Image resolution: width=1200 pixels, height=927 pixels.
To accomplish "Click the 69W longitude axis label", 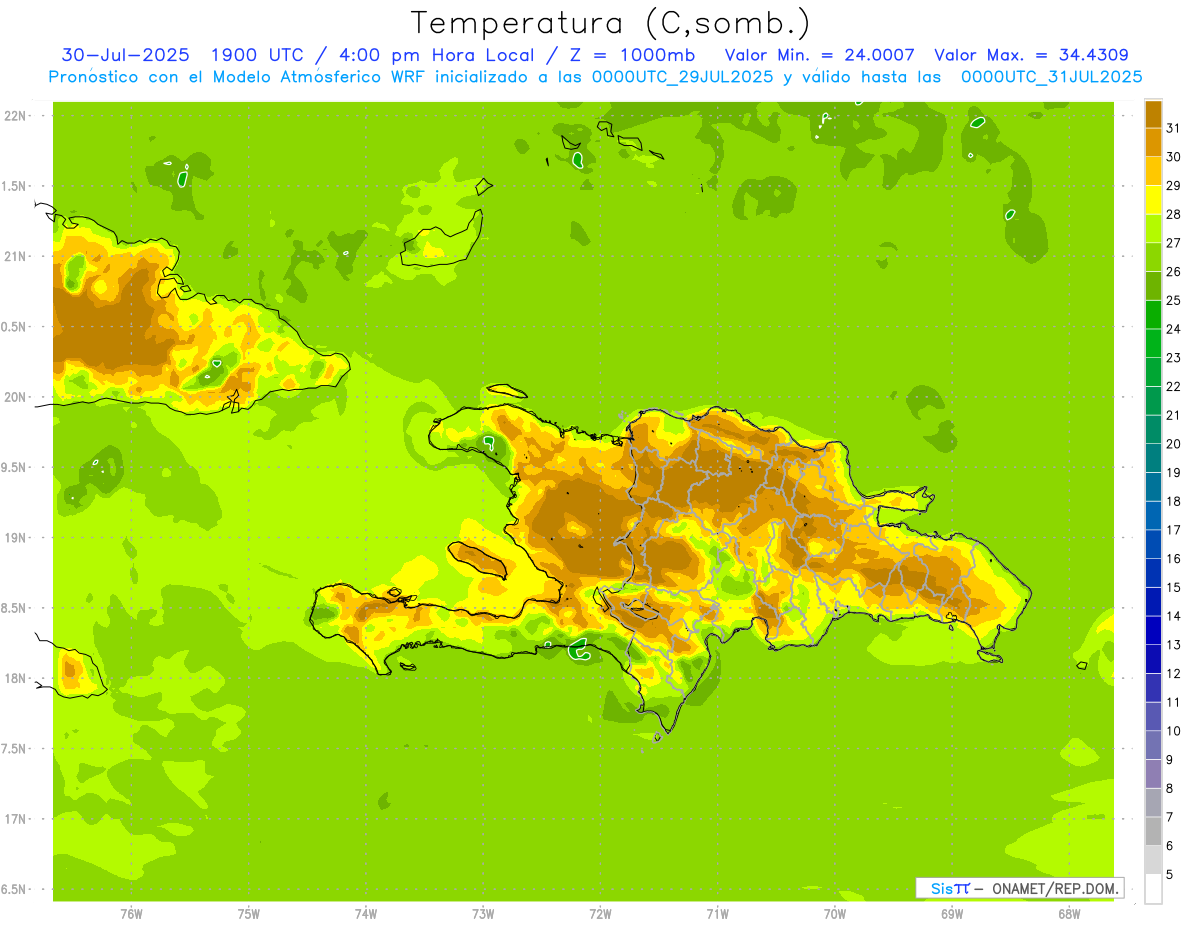I will point(952,915).
